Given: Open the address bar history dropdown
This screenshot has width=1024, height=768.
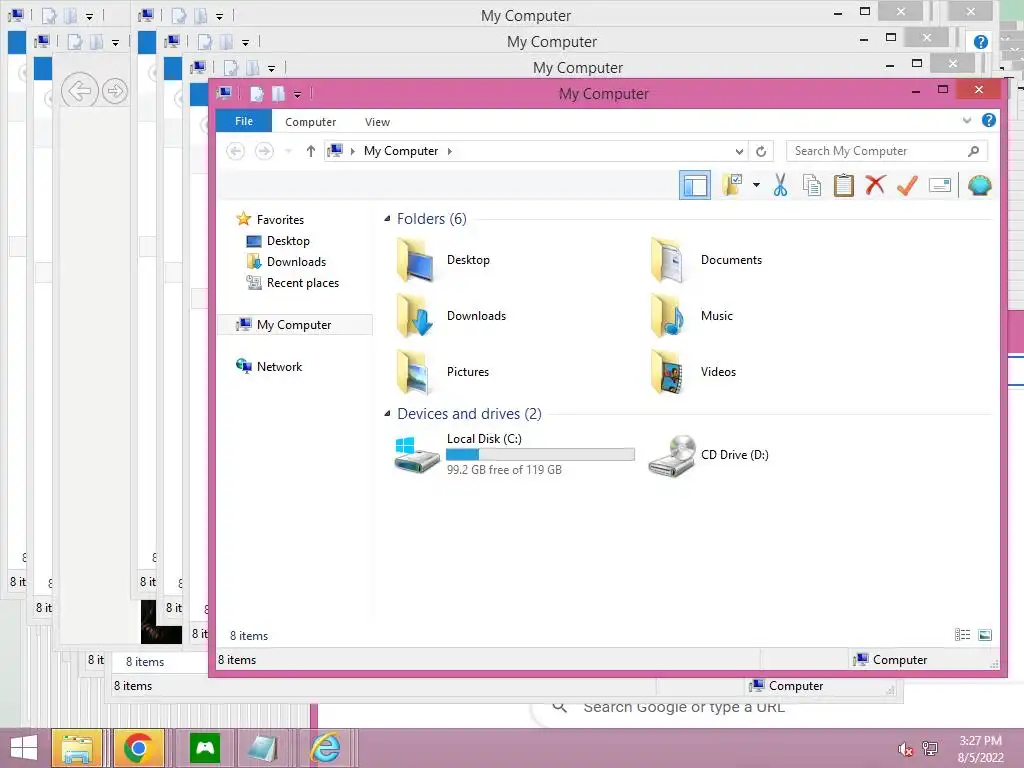Looking at the screenshot, I should pyautogui.click(x=739, y=152).
